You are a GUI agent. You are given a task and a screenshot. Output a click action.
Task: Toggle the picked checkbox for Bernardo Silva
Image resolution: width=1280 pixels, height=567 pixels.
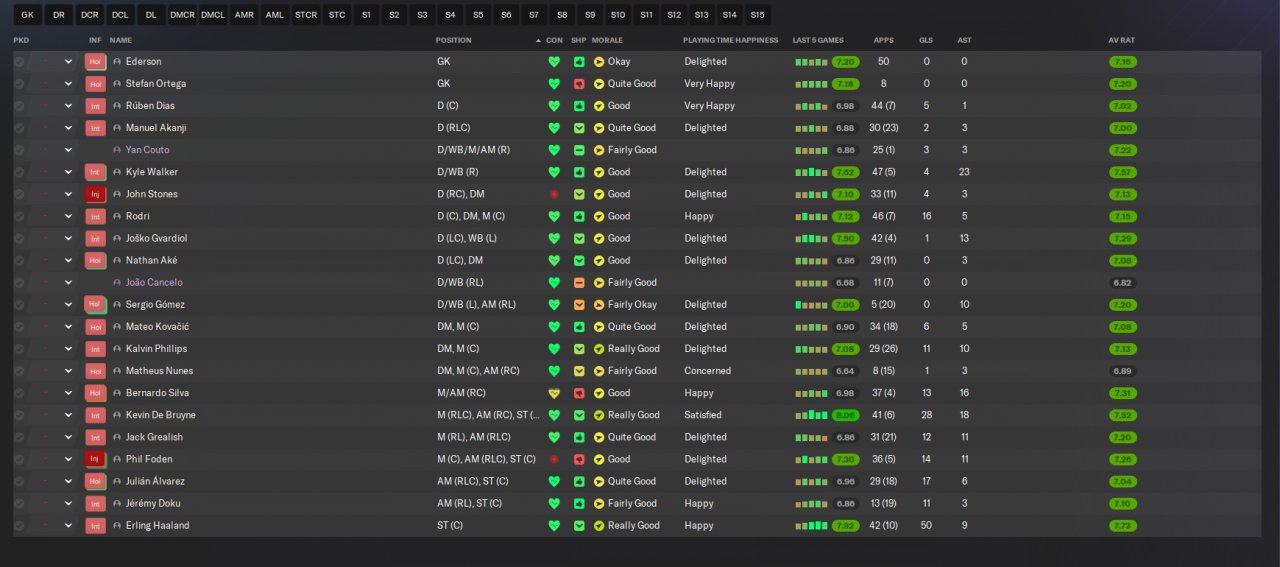pos(19,393)
